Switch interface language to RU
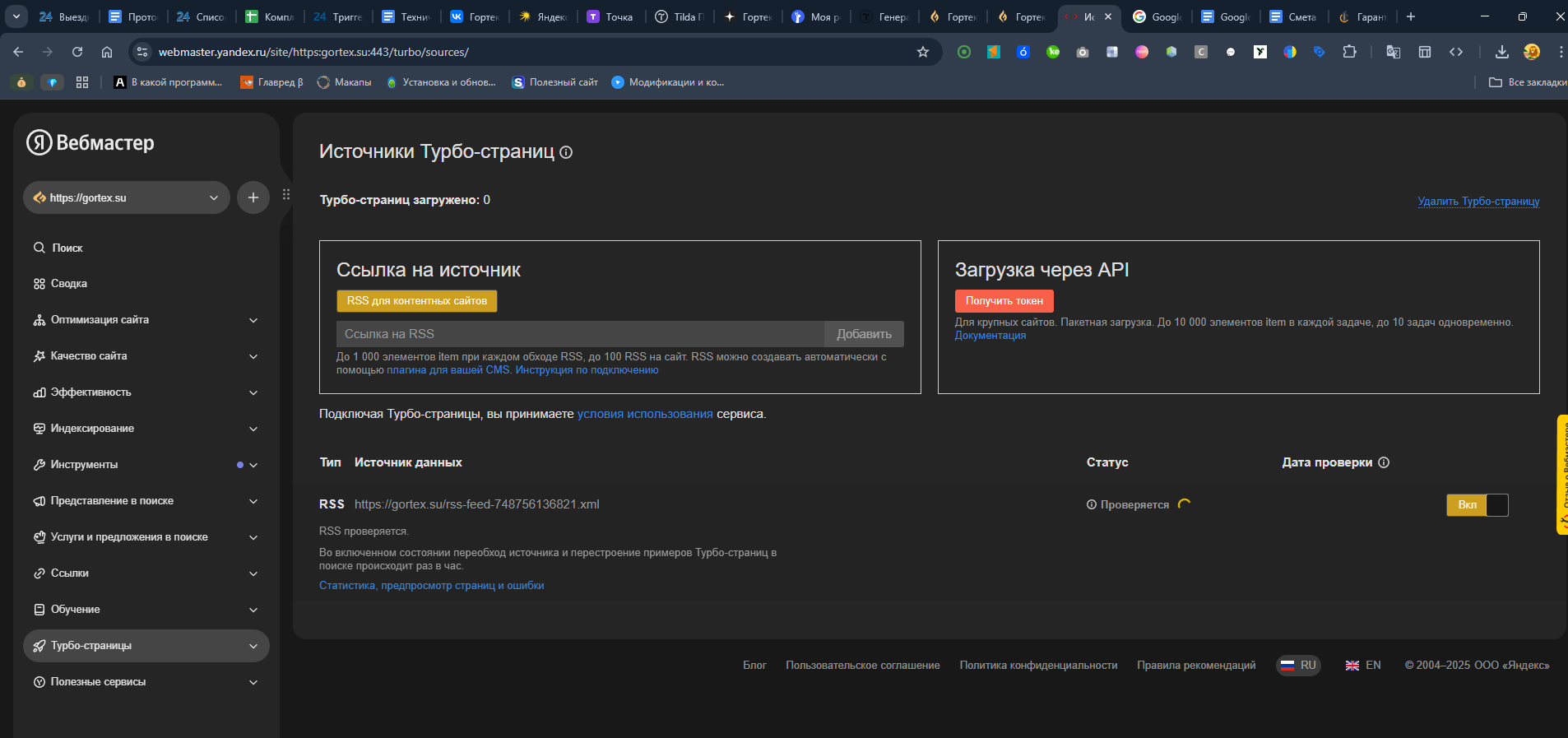This screenshot has height=738, width=1568. pos(1299,665)
